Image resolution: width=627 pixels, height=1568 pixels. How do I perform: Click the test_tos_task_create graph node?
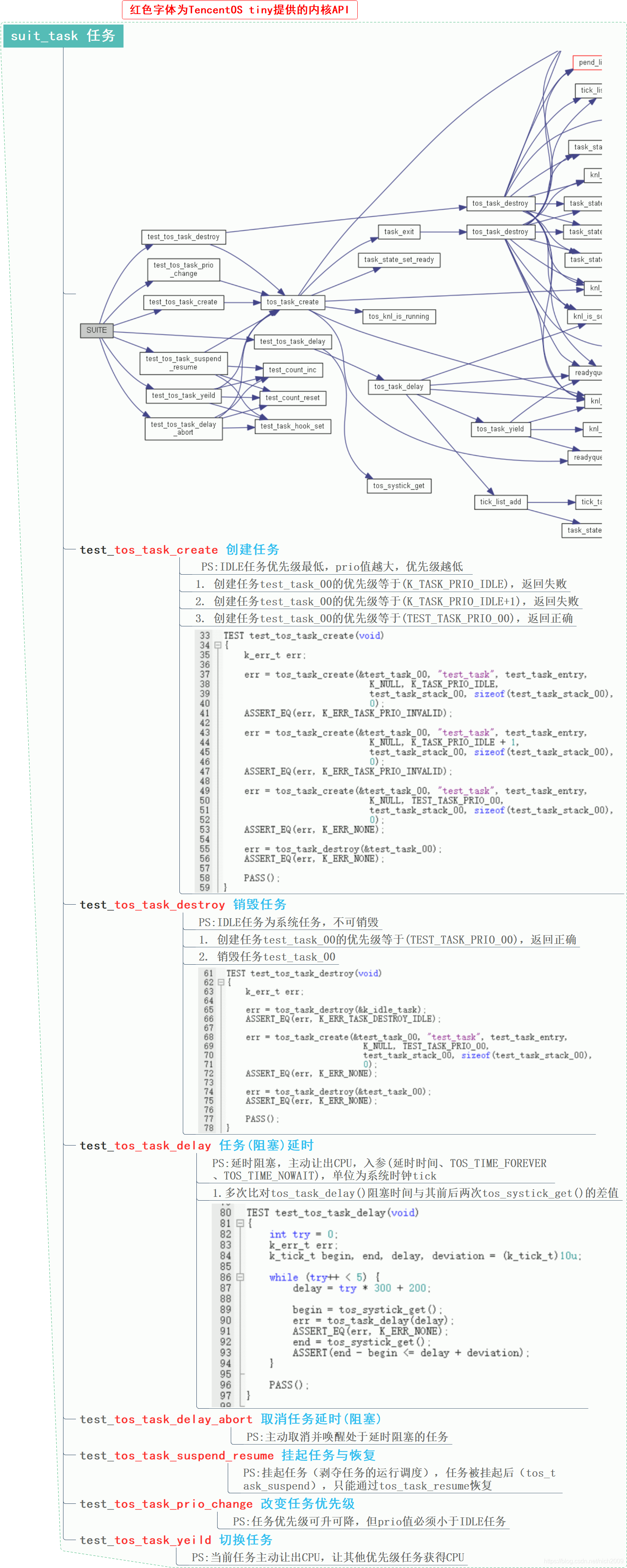pos(183,302)
